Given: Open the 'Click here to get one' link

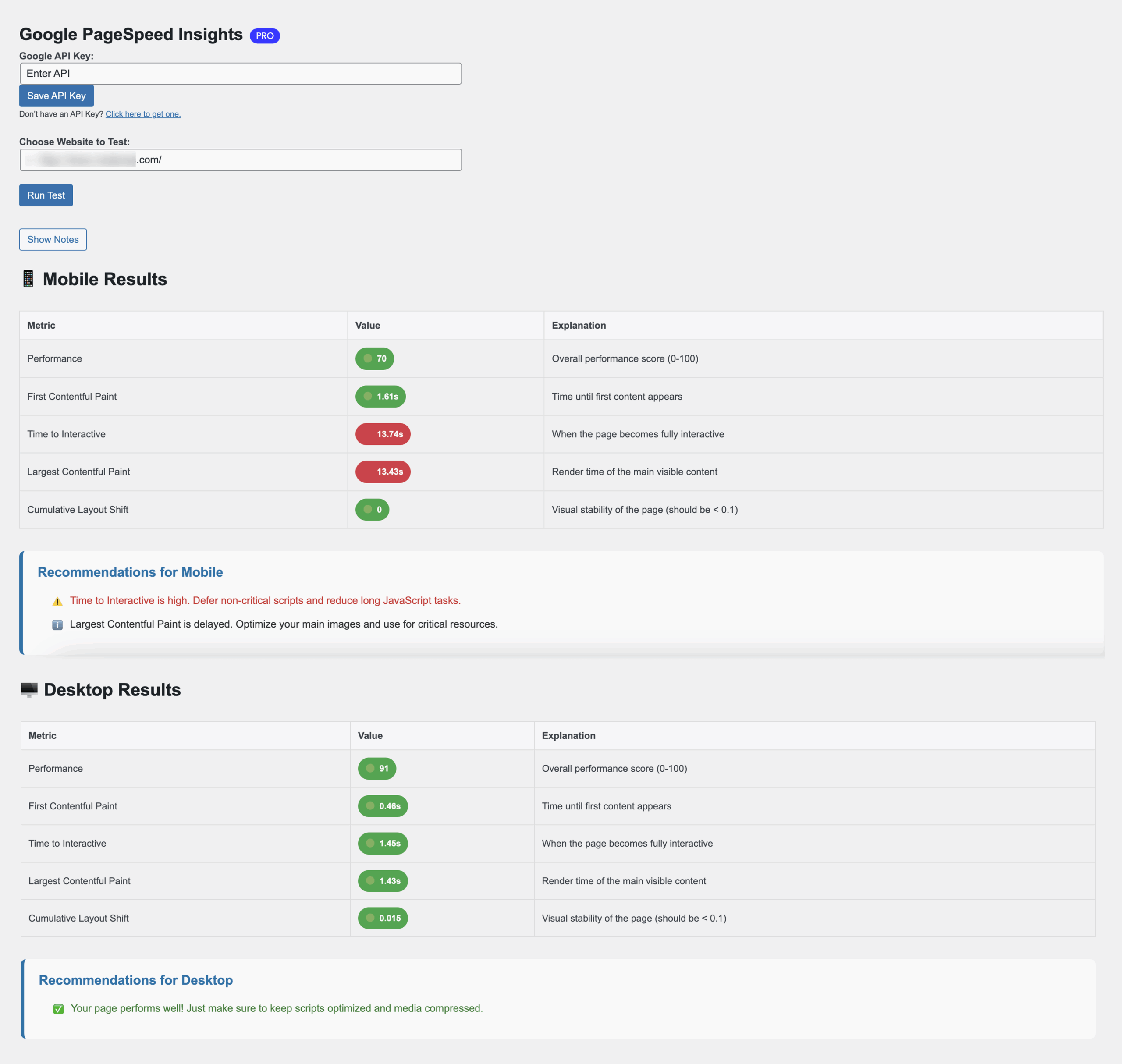Looking at the screenshot, I should pyautogui.click(x=143, y=114).
